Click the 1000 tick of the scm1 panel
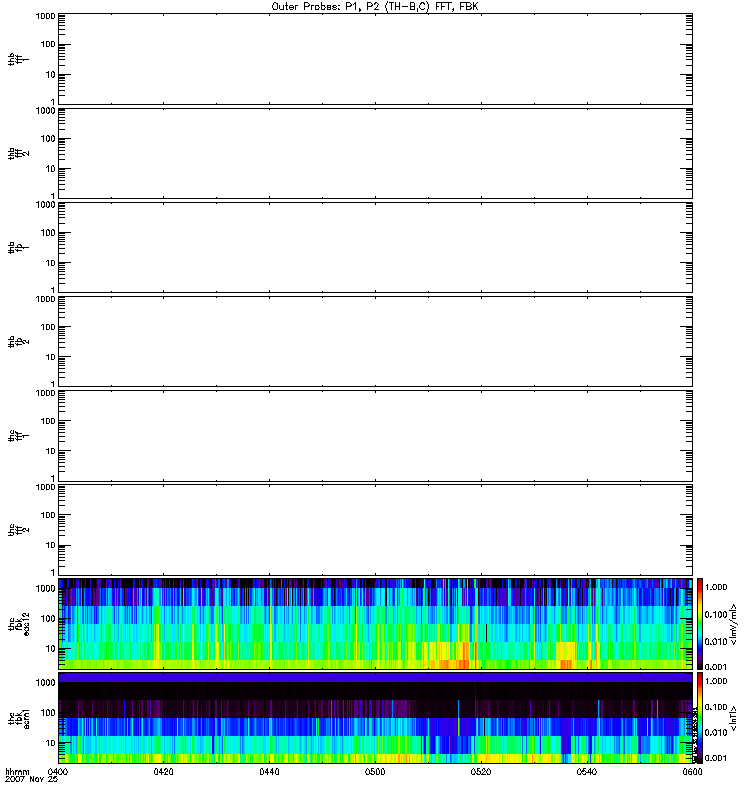Viewport: 750px width, 800px height. click(x=45, y=683)
